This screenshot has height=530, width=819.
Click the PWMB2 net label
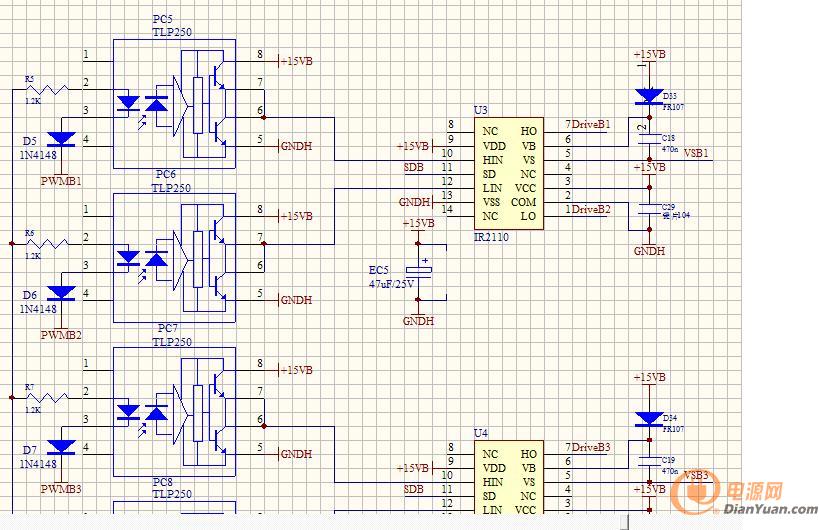pos(61,335)
